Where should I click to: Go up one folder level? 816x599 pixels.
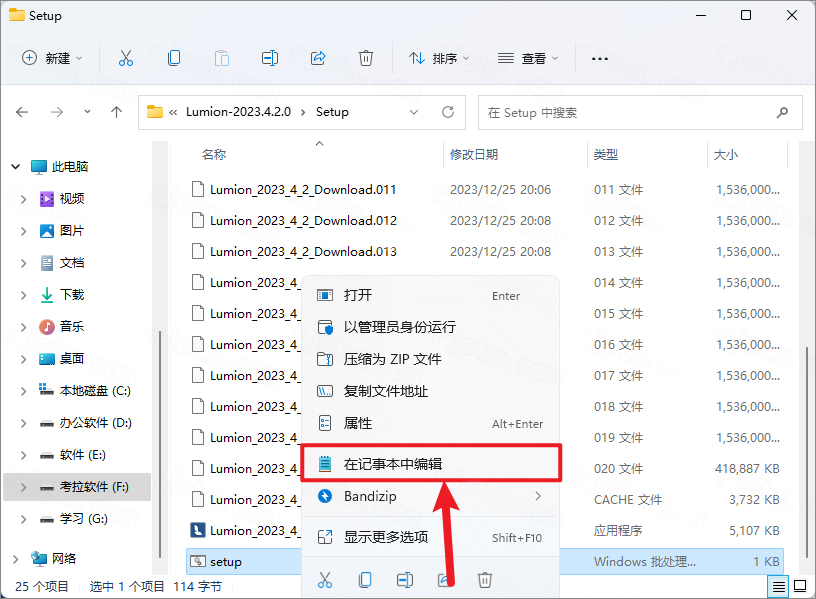pos(117,112)
